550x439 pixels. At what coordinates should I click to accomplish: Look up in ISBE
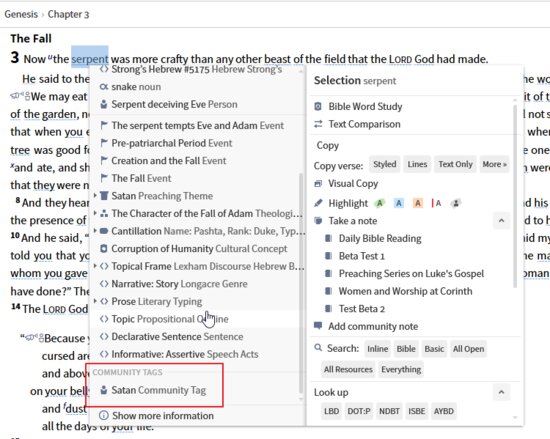click(x=416, y=411)
